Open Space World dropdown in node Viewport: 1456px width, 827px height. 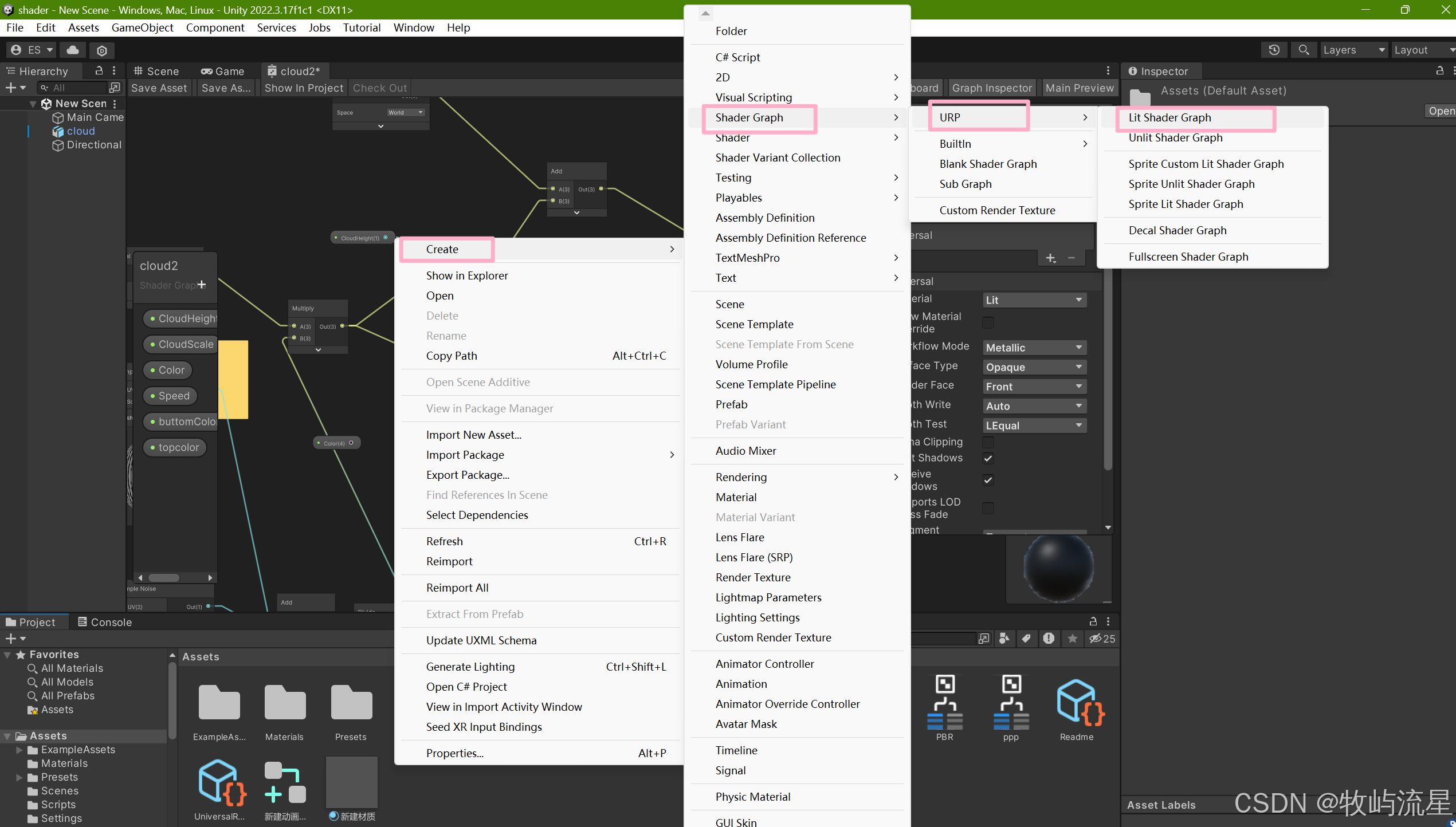pyautogui.click(x=405, y=112)
